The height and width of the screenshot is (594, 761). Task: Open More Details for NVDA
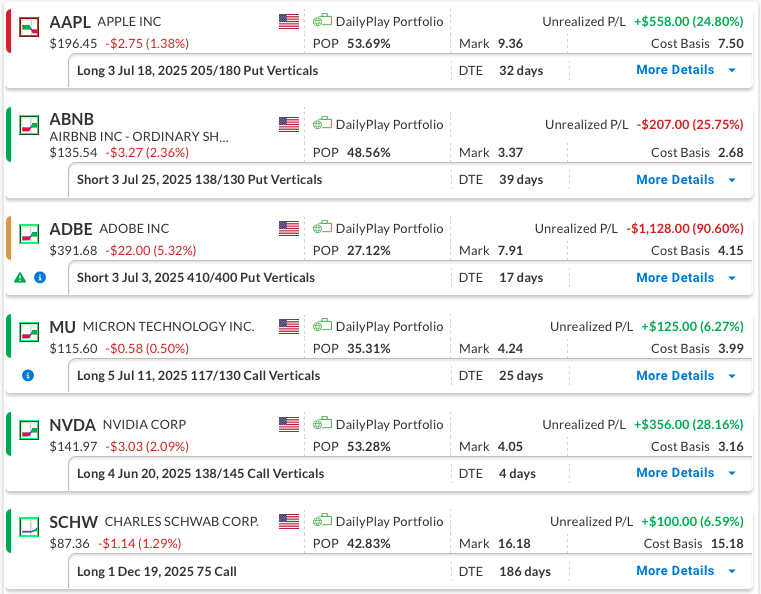click(x=675, y=473)
